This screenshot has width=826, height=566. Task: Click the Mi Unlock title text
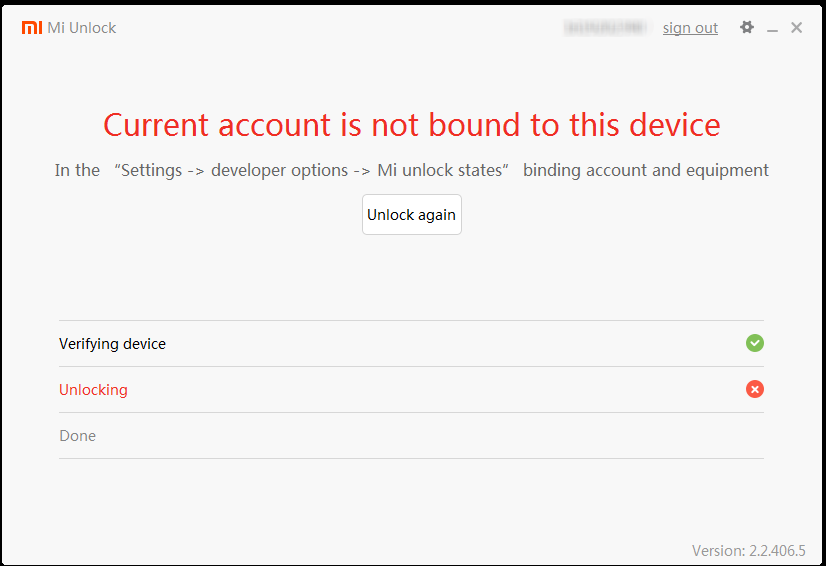point(82,28)
